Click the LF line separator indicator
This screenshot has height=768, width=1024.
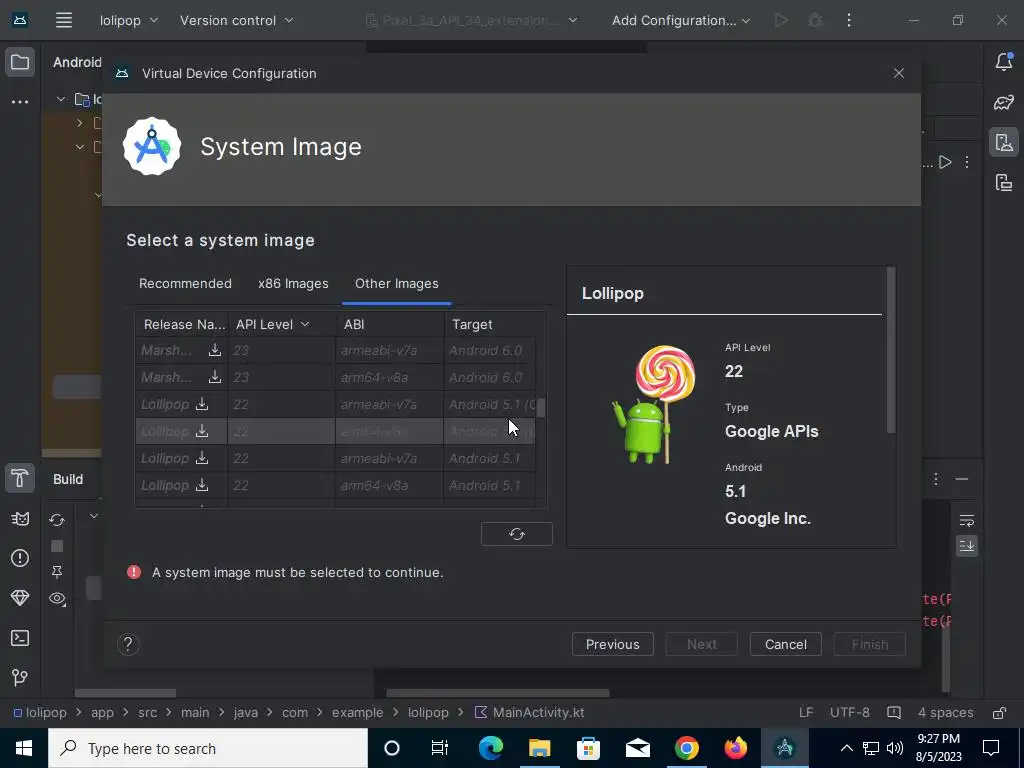click(x=806, y=712)
